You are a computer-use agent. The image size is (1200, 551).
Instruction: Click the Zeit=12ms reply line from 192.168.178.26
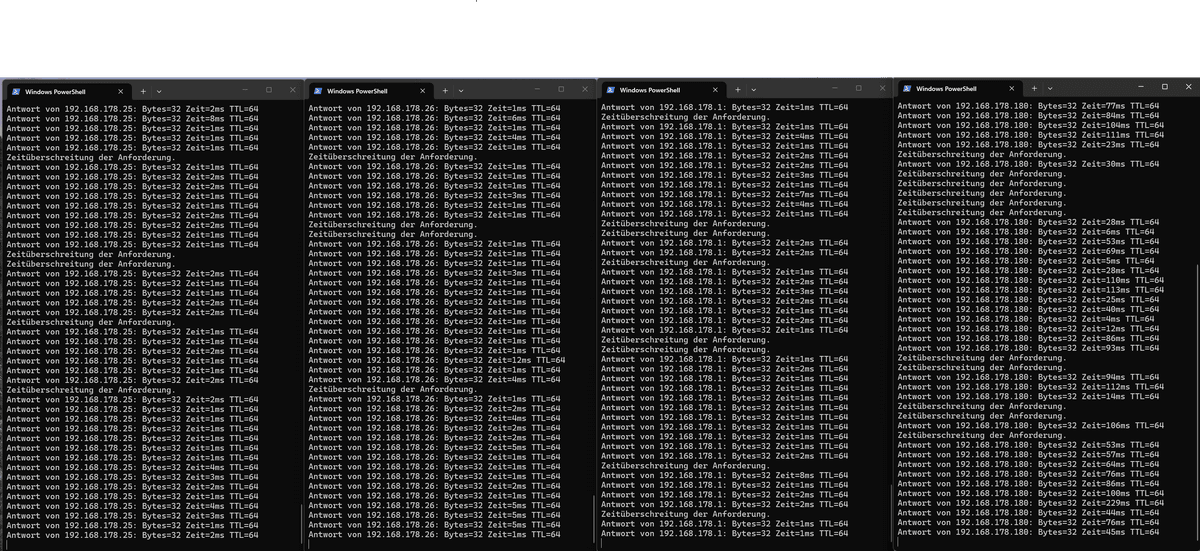(x=437, y=360)
